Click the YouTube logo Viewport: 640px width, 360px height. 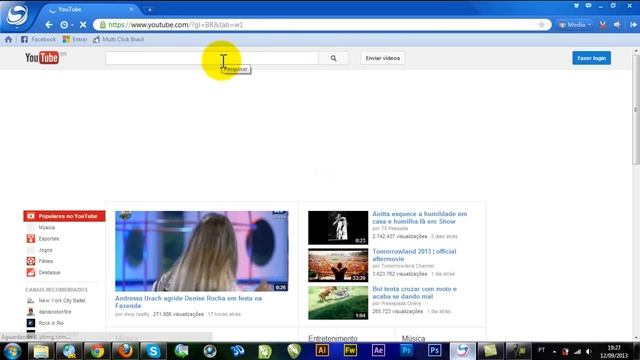[x=42, y=58]
